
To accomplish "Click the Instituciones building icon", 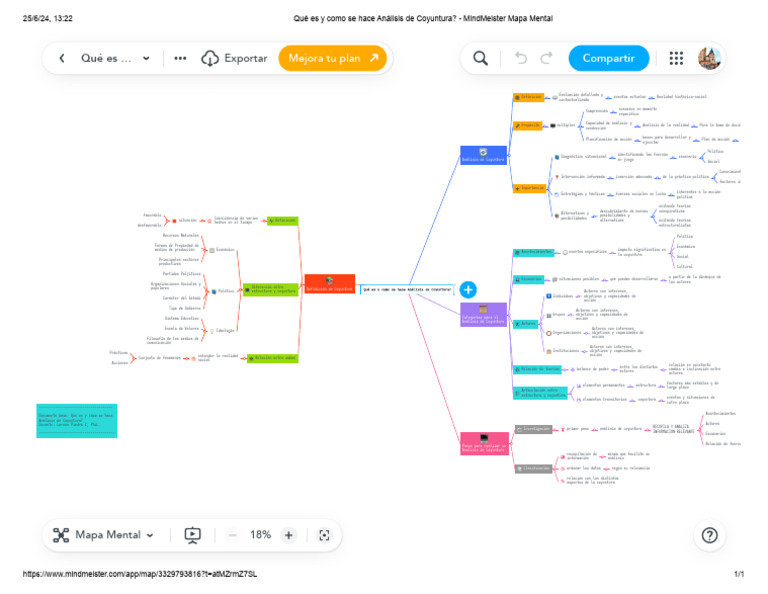I will click(549, 351).
